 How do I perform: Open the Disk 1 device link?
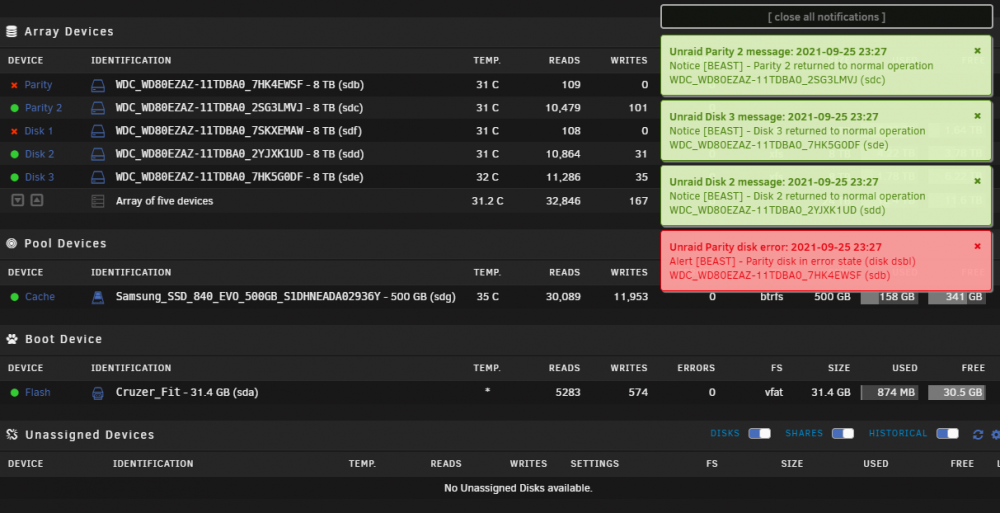coord(39,131)
